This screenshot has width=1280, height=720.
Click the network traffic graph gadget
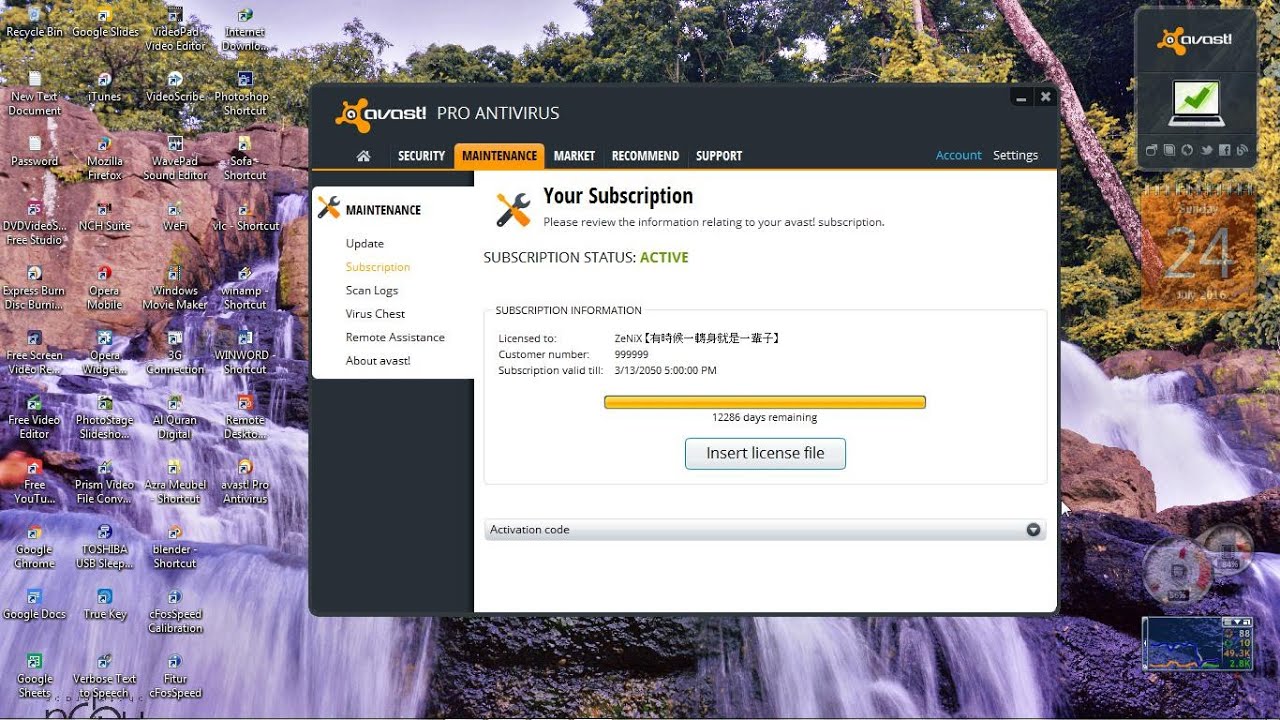tap(1198, 643)
